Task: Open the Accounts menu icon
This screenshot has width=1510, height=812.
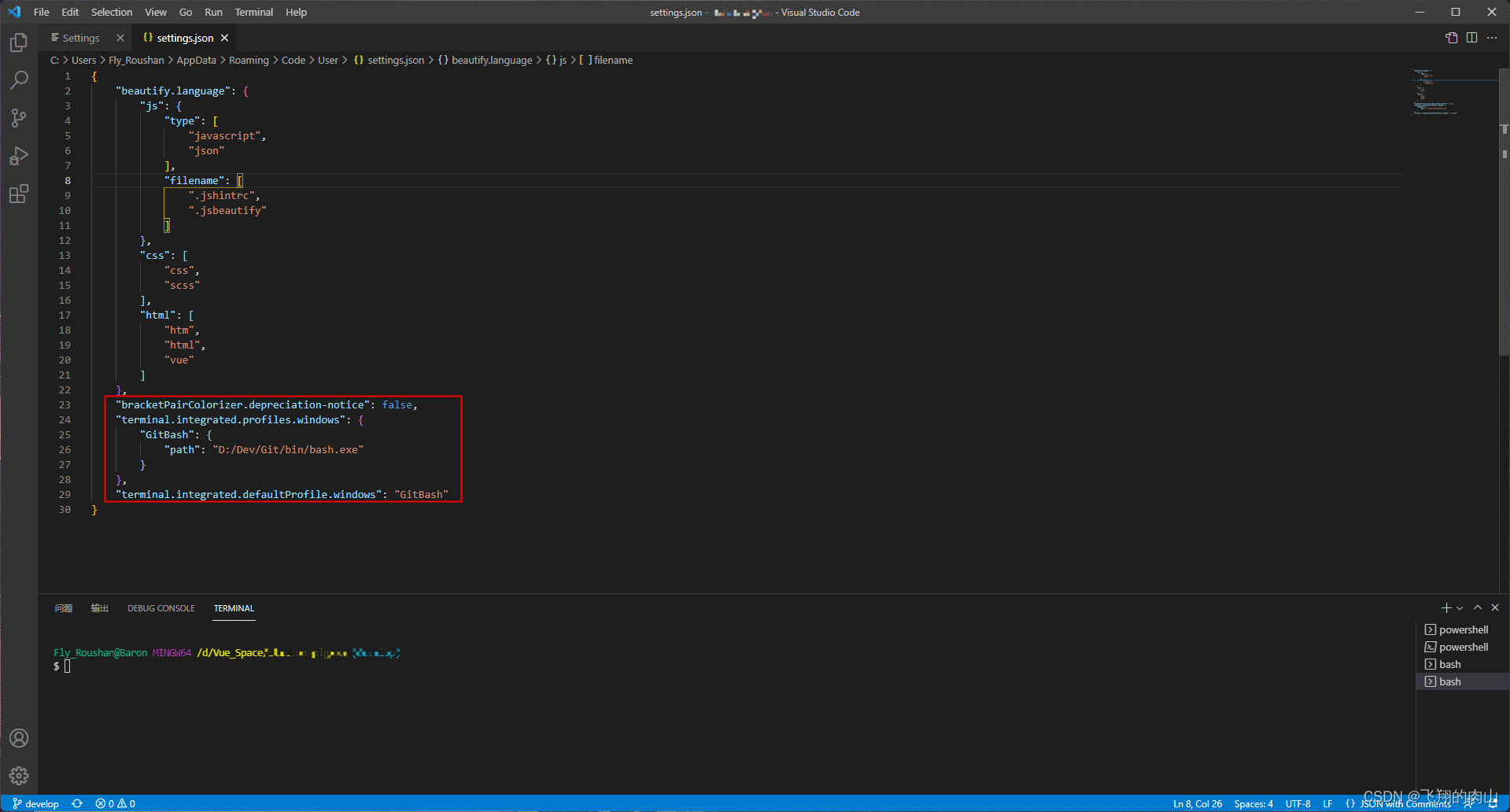Action: (x=19, y=738)
